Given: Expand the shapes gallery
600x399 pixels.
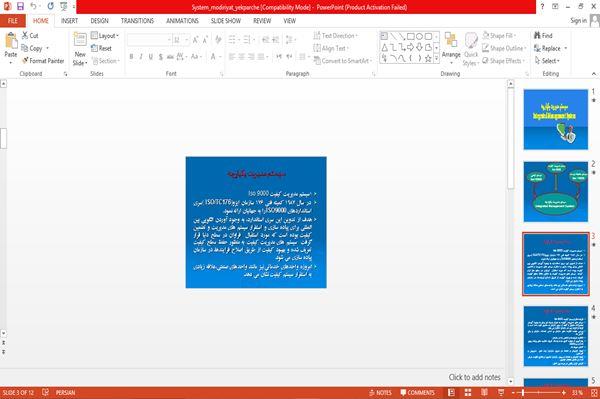Looking at the screenshot, I should point(436,58).
